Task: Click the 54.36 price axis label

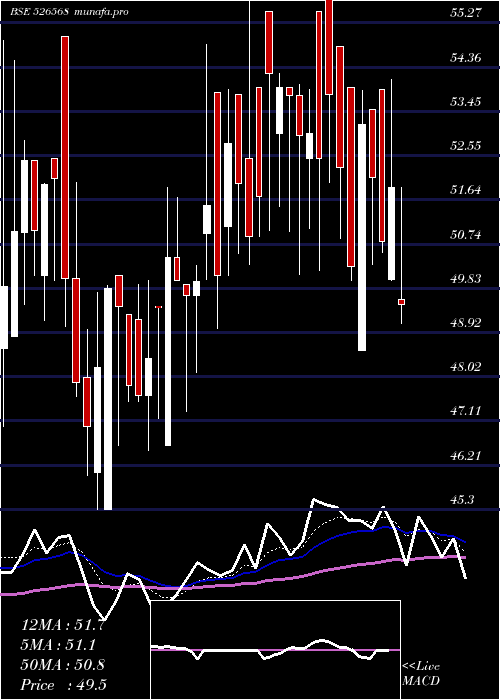Action: coord(466,57)
